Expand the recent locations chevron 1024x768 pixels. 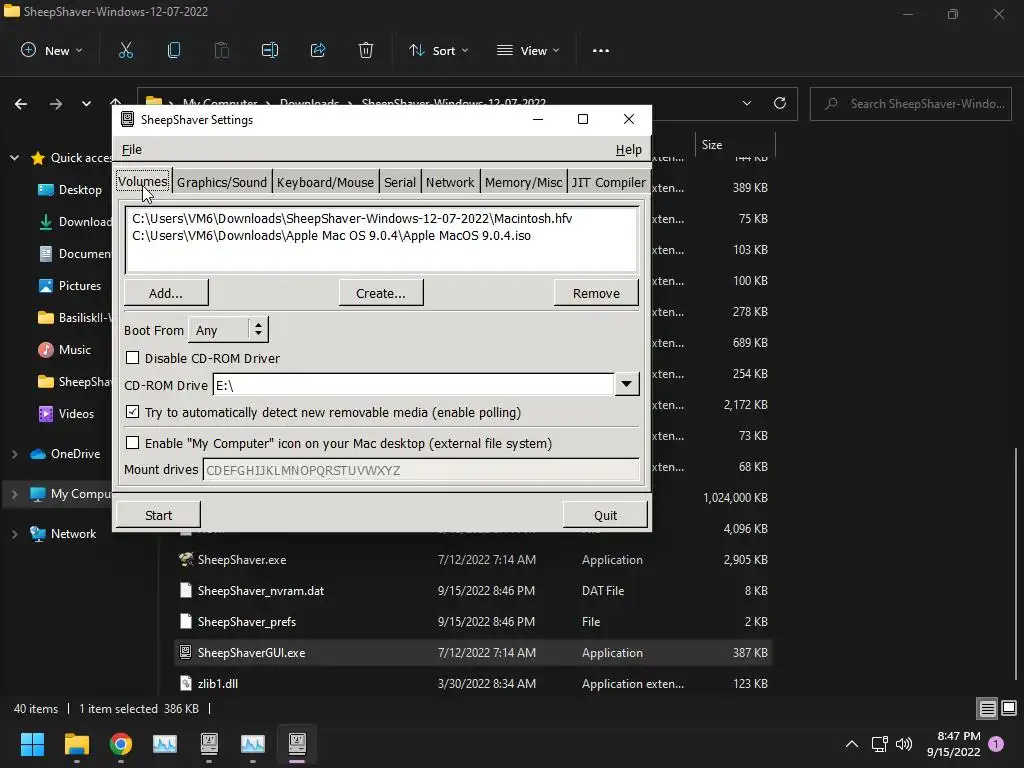click(x=86, y=104)
